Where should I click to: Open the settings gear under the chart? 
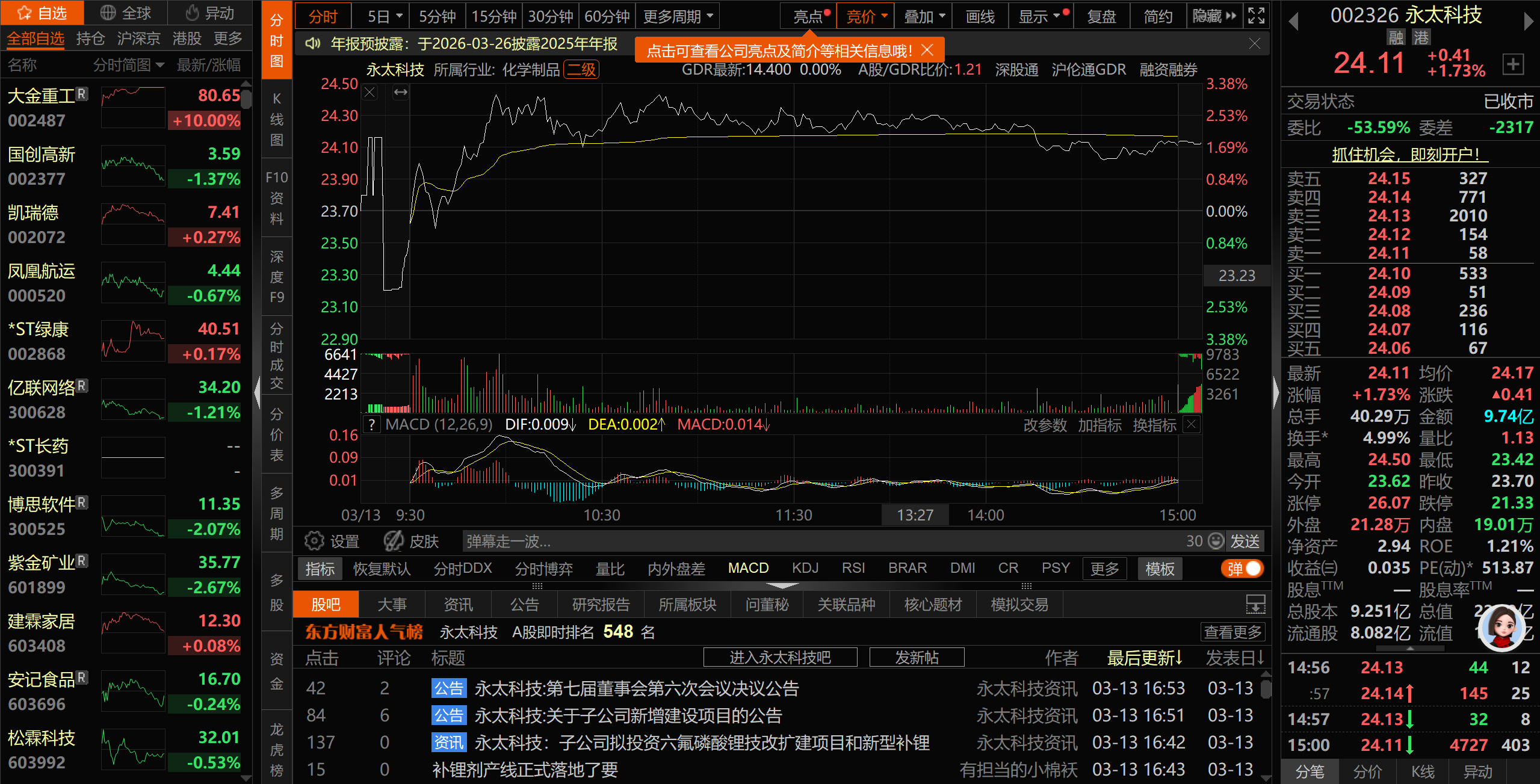pos(314,541)
